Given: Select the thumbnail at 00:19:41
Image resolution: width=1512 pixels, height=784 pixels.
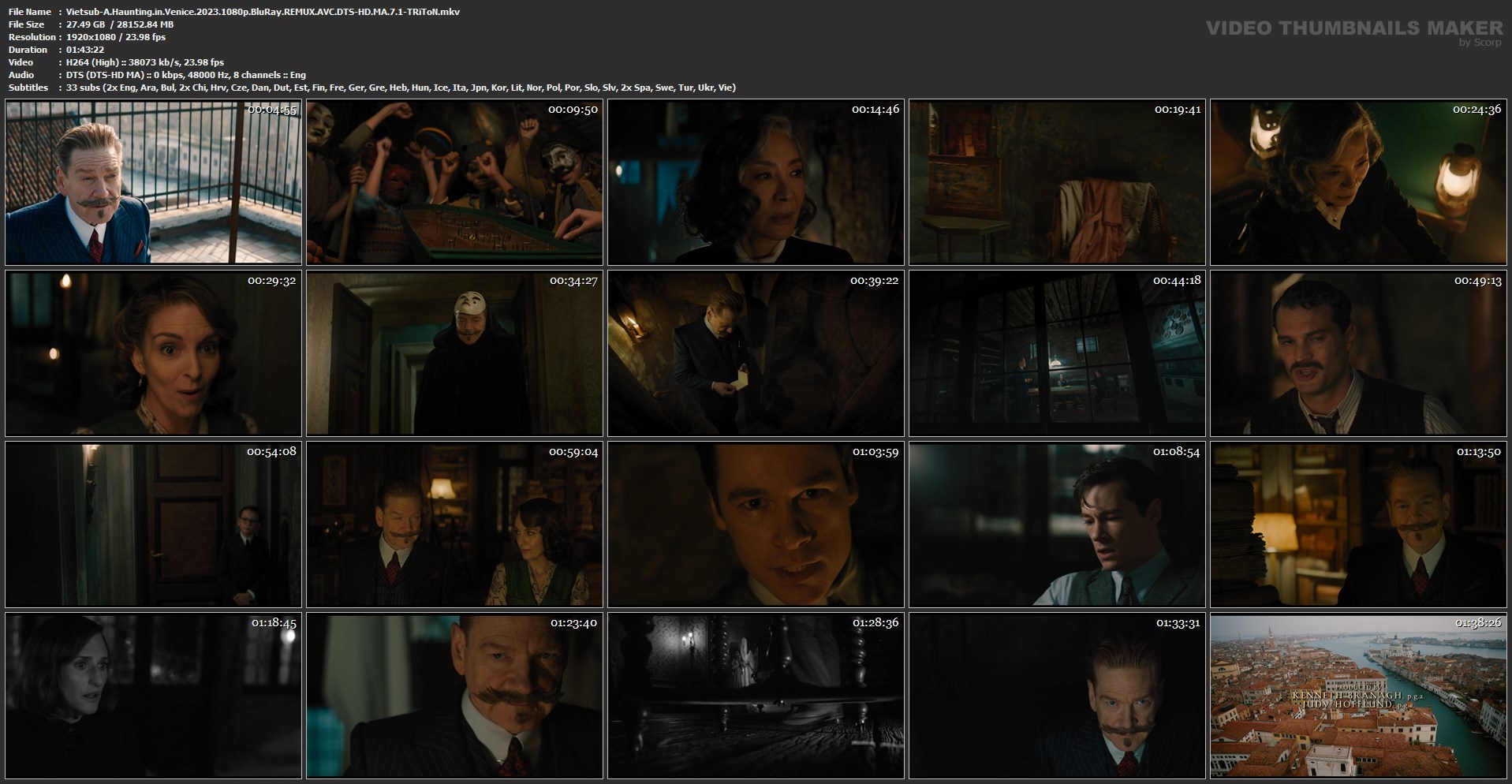Looking at the screenshot, I should coord(1057,182).
